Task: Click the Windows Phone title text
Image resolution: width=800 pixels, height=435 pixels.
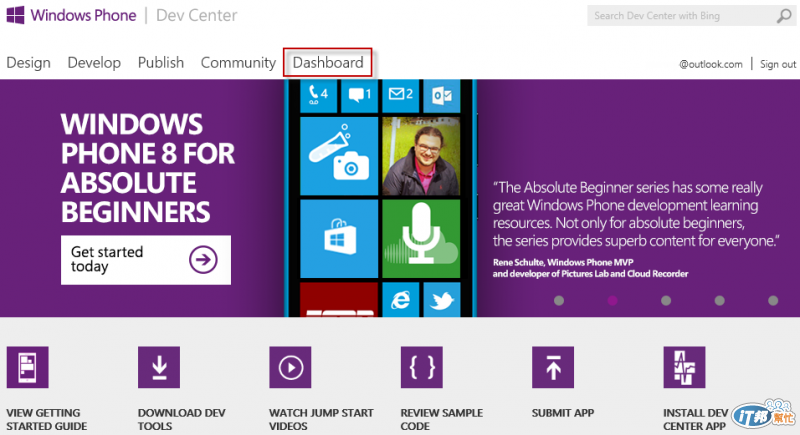Action: click(83, 15)
